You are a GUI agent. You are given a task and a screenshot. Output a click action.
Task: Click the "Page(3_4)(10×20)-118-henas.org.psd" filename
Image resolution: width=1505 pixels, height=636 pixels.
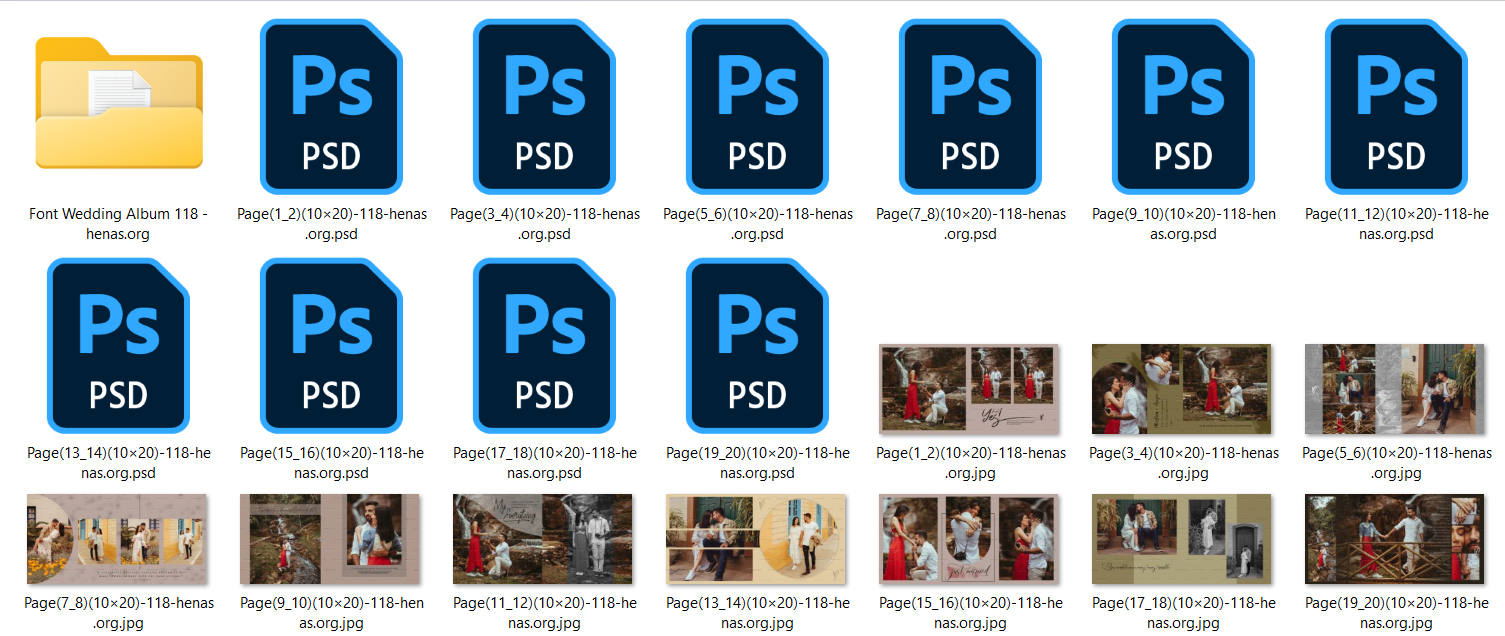pos(545,224)
